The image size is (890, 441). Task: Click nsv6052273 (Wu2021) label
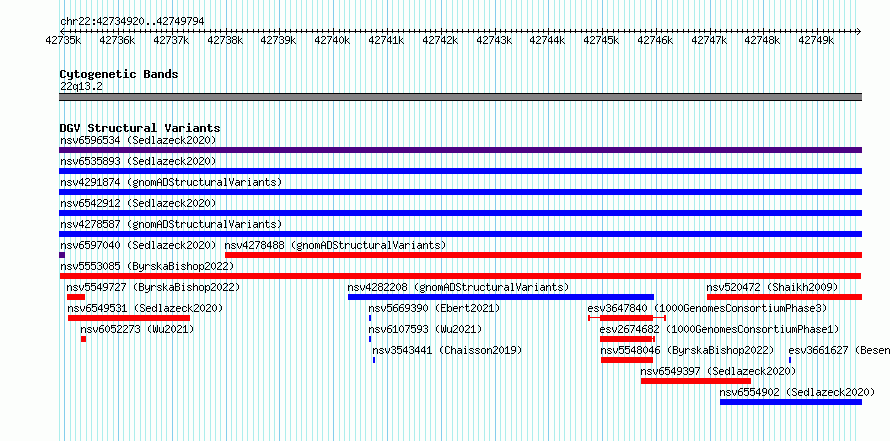pos(137,329)
